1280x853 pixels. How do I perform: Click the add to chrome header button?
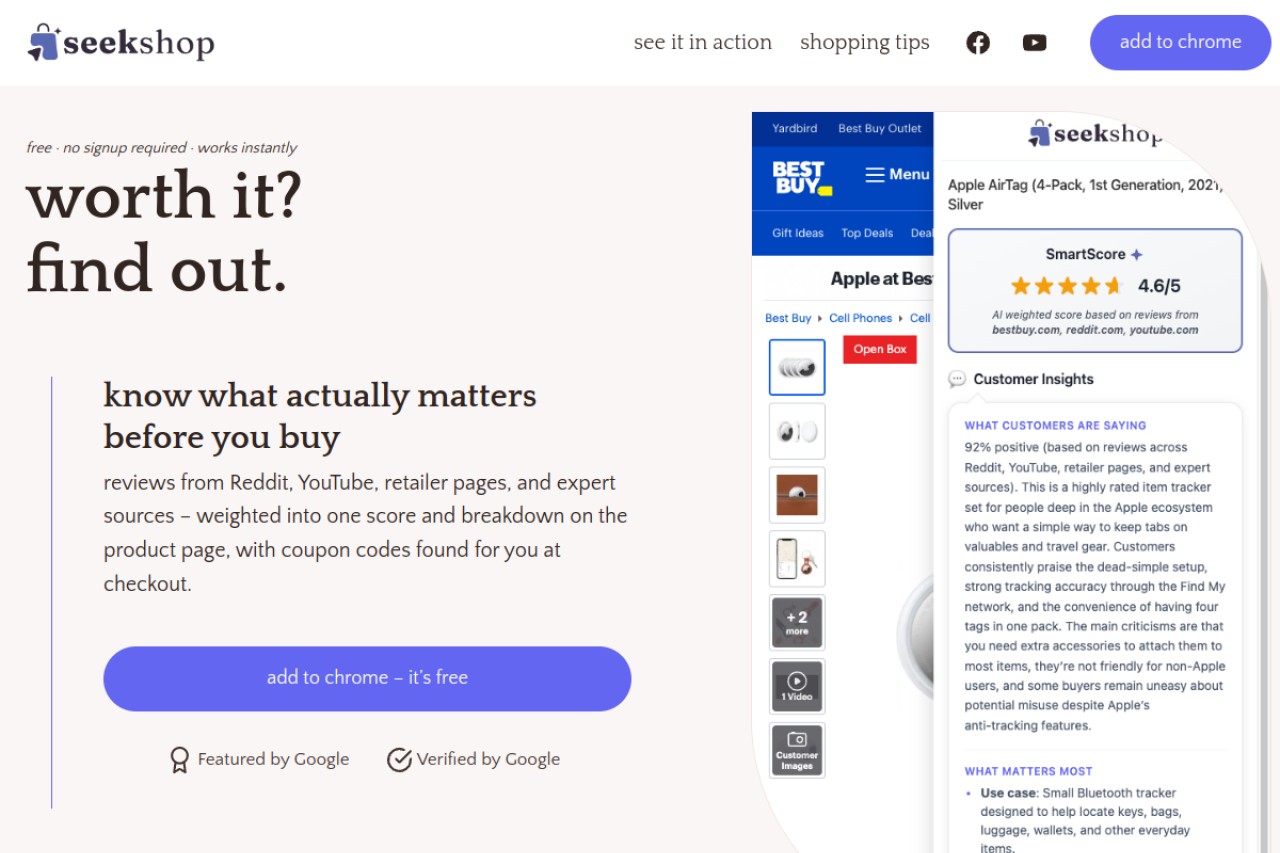1180,42
